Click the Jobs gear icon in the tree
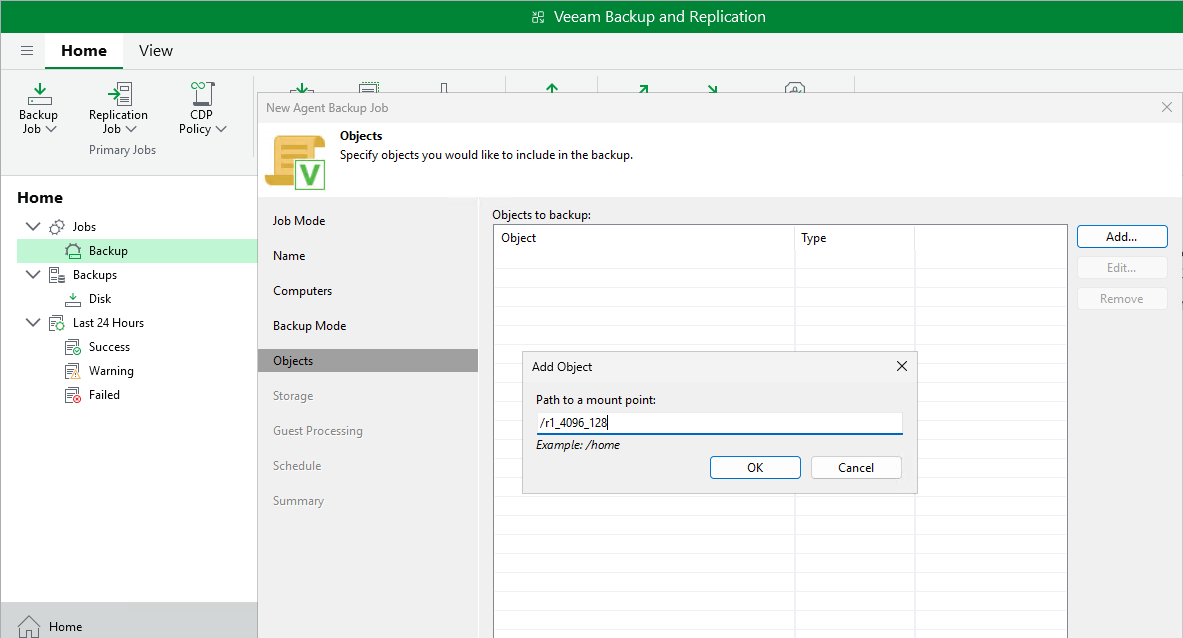 point(57,227)
